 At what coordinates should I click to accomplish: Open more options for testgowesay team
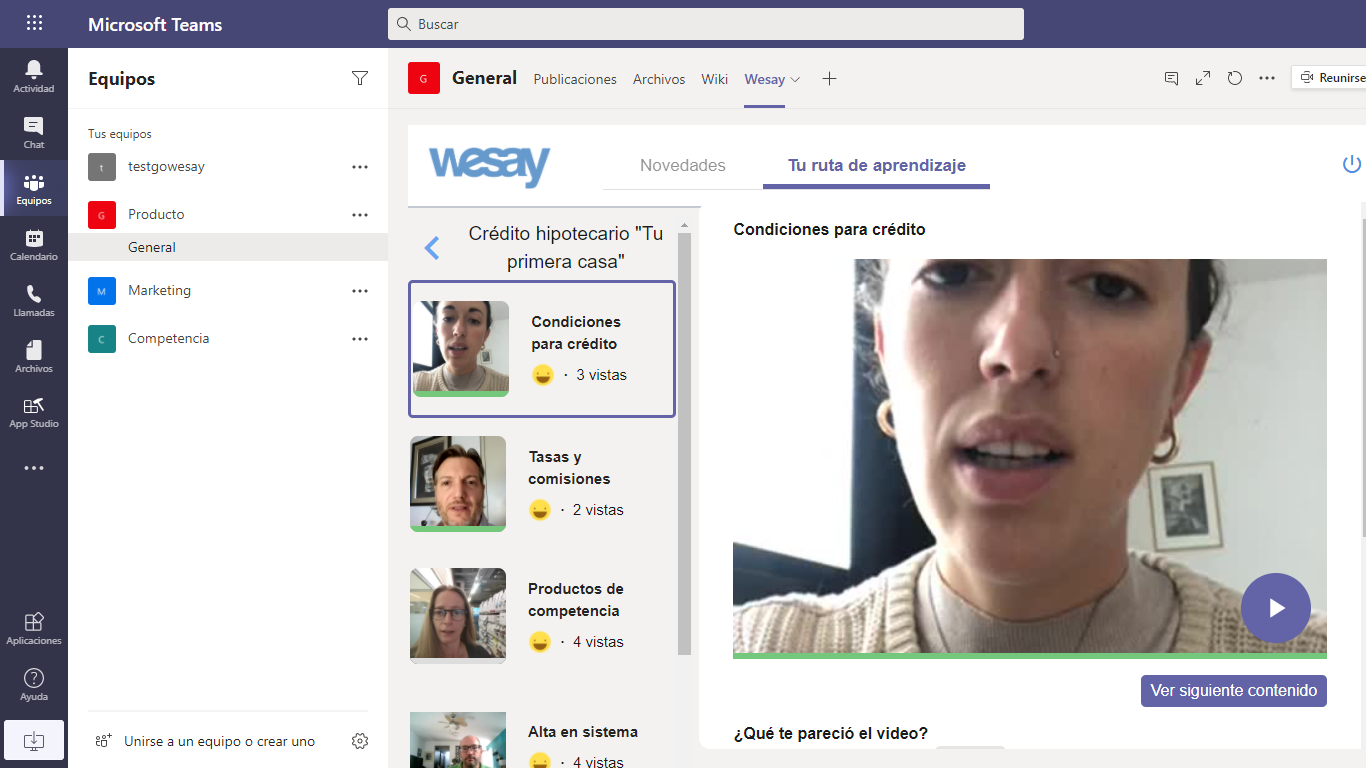(x=360, y=167)
